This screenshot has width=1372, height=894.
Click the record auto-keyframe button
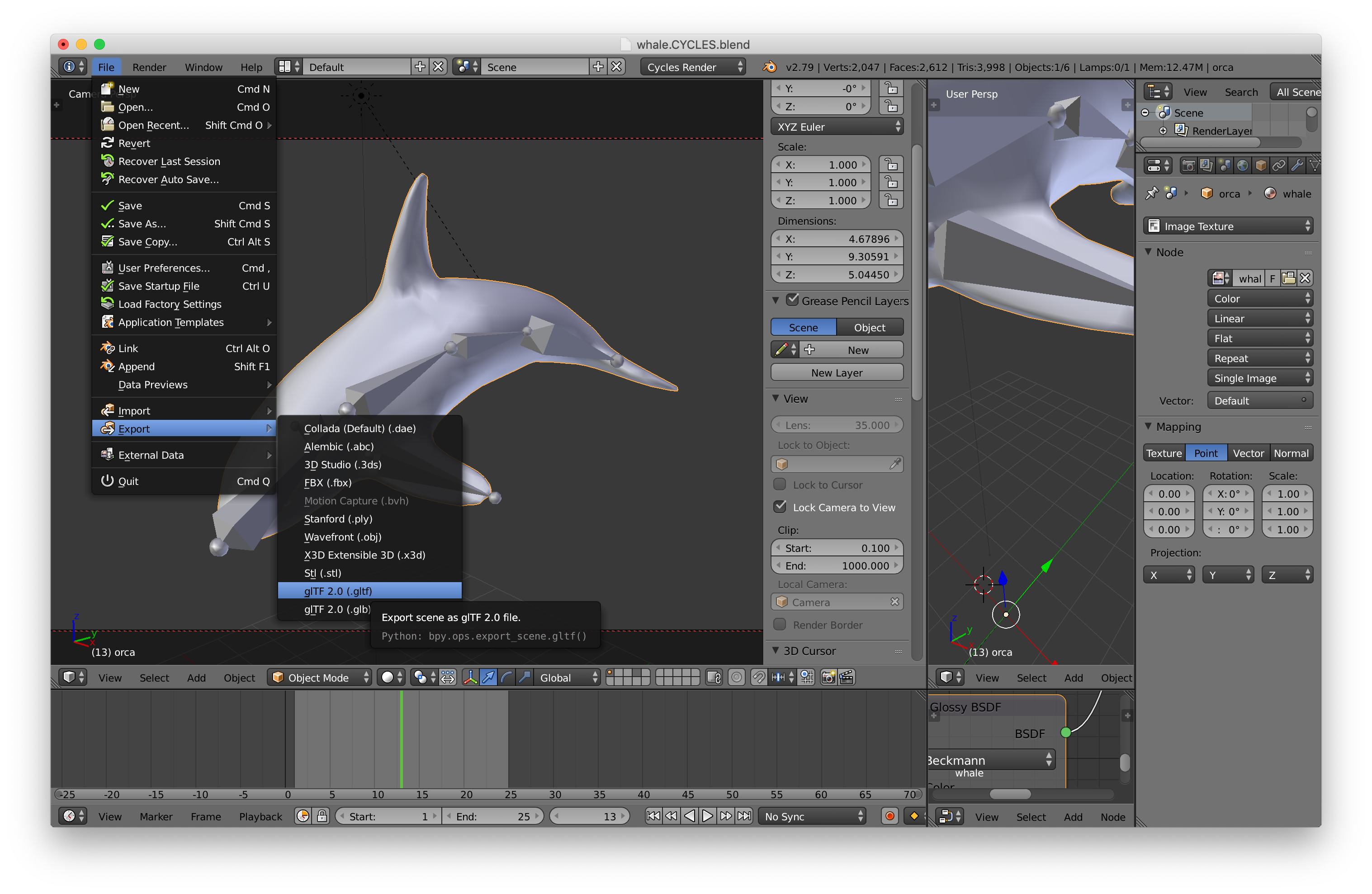[889, 816]
